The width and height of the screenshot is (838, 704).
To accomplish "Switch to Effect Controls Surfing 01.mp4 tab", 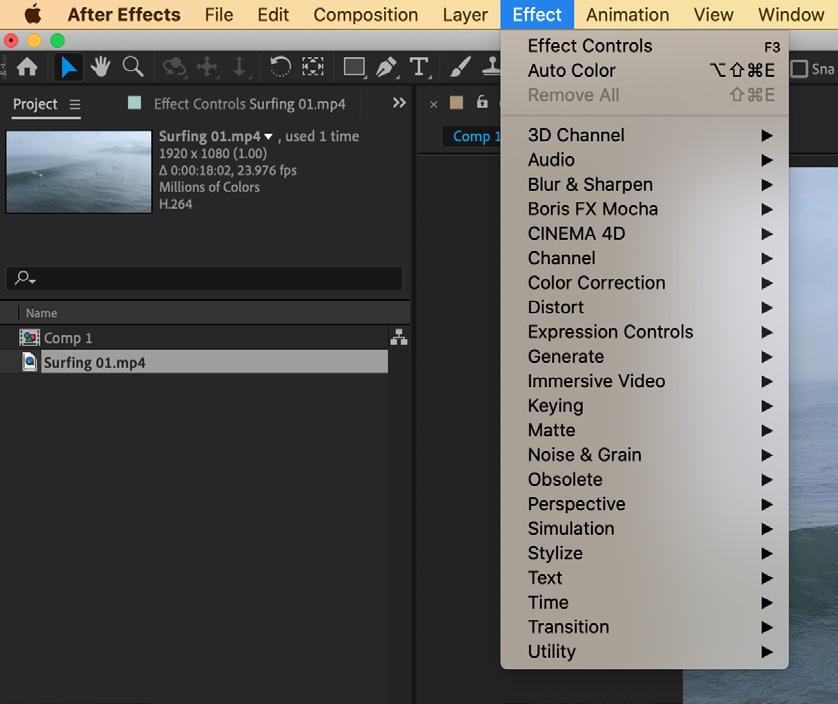I will coord(250,104).
